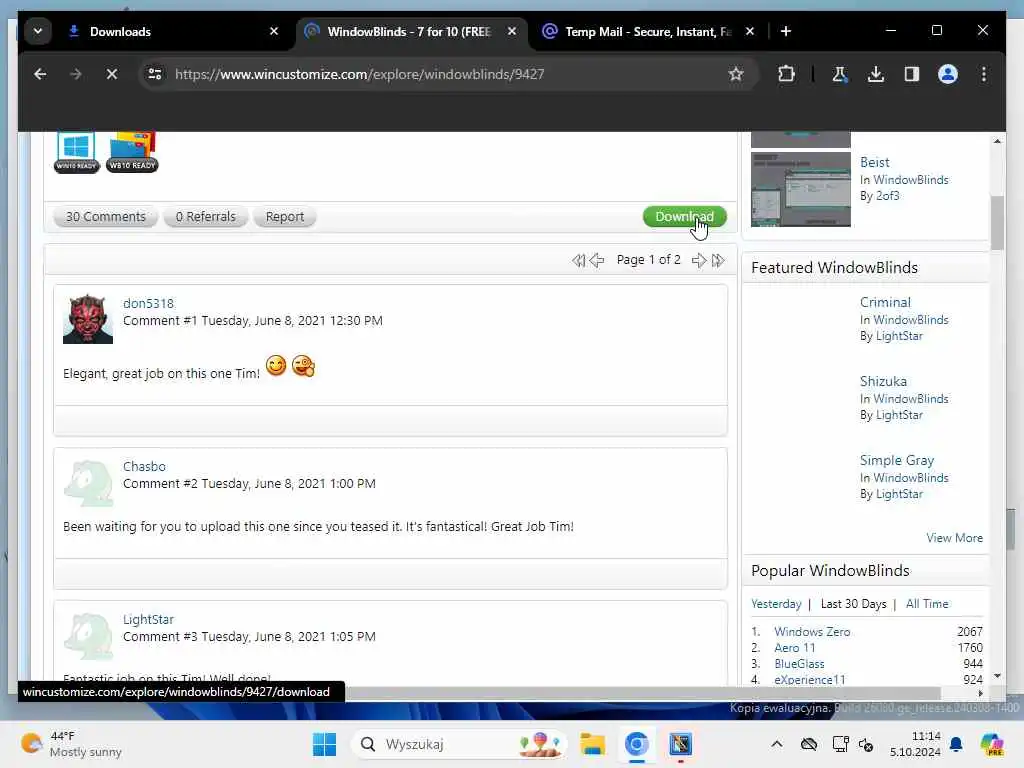Stop page loading with the X icon
Screen dimensions: 1024x768
112,74
